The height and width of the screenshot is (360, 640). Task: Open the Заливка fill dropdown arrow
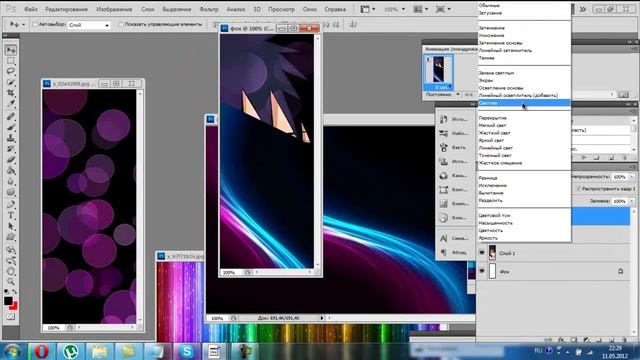(x=632, y=201)
